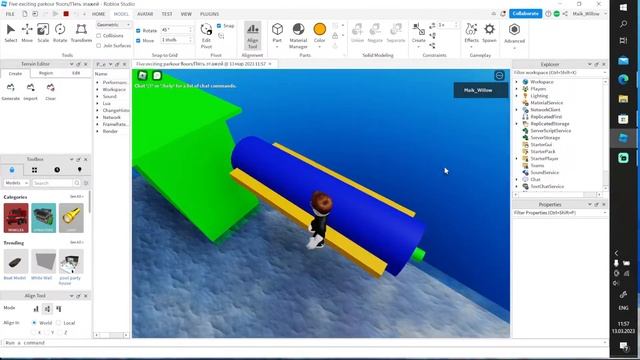Open the Toolbox Inventory grid tab
The image size is (640, 360).
click(34, 170)
